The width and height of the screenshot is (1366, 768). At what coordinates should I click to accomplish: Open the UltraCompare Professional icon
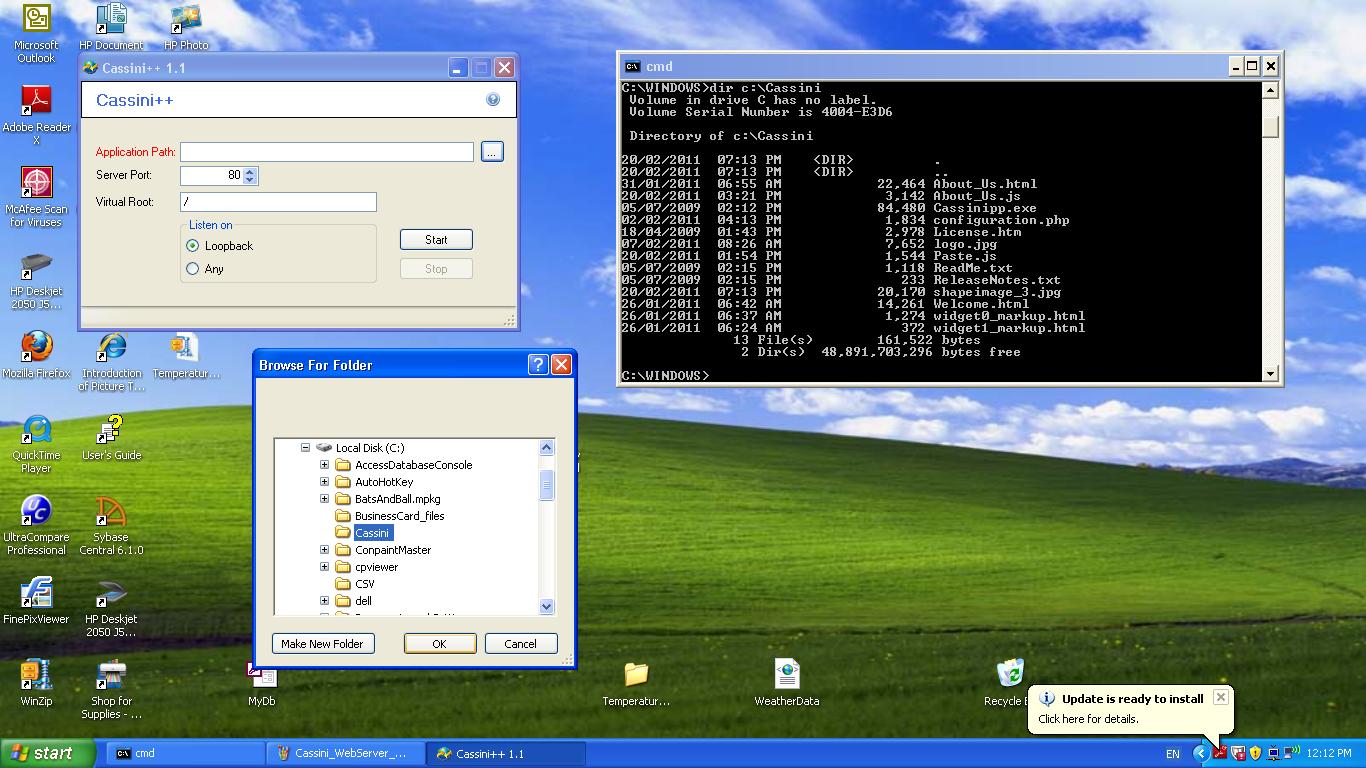pyautogui.click(x=36, y=511)
